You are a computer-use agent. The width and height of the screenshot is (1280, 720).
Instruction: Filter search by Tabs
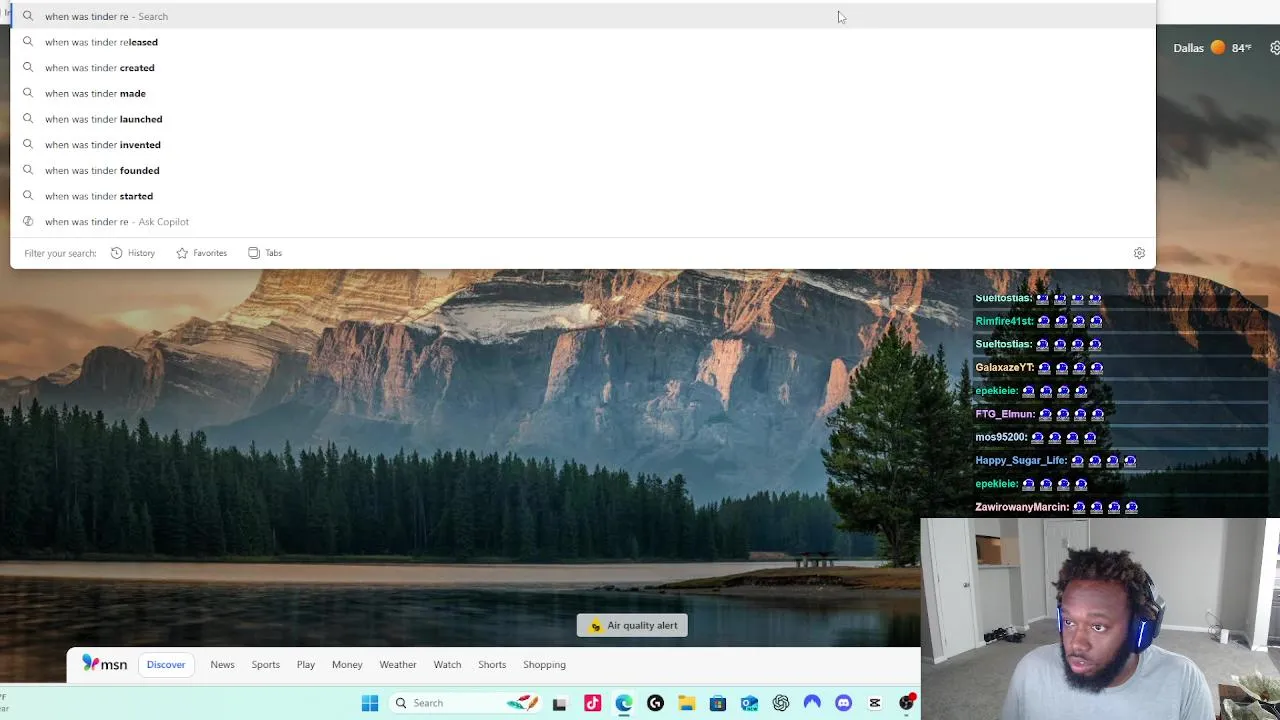(x=265, y=253)
